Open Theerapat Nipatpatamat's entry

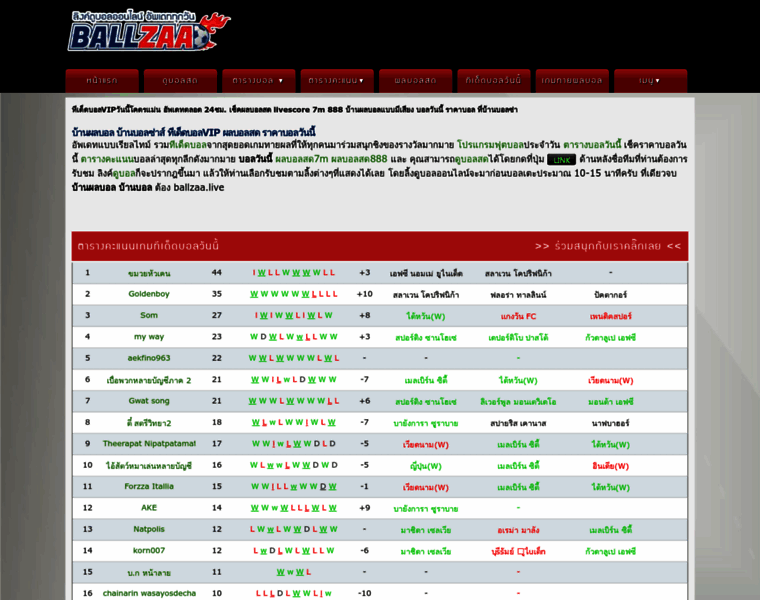coord(149,443)
